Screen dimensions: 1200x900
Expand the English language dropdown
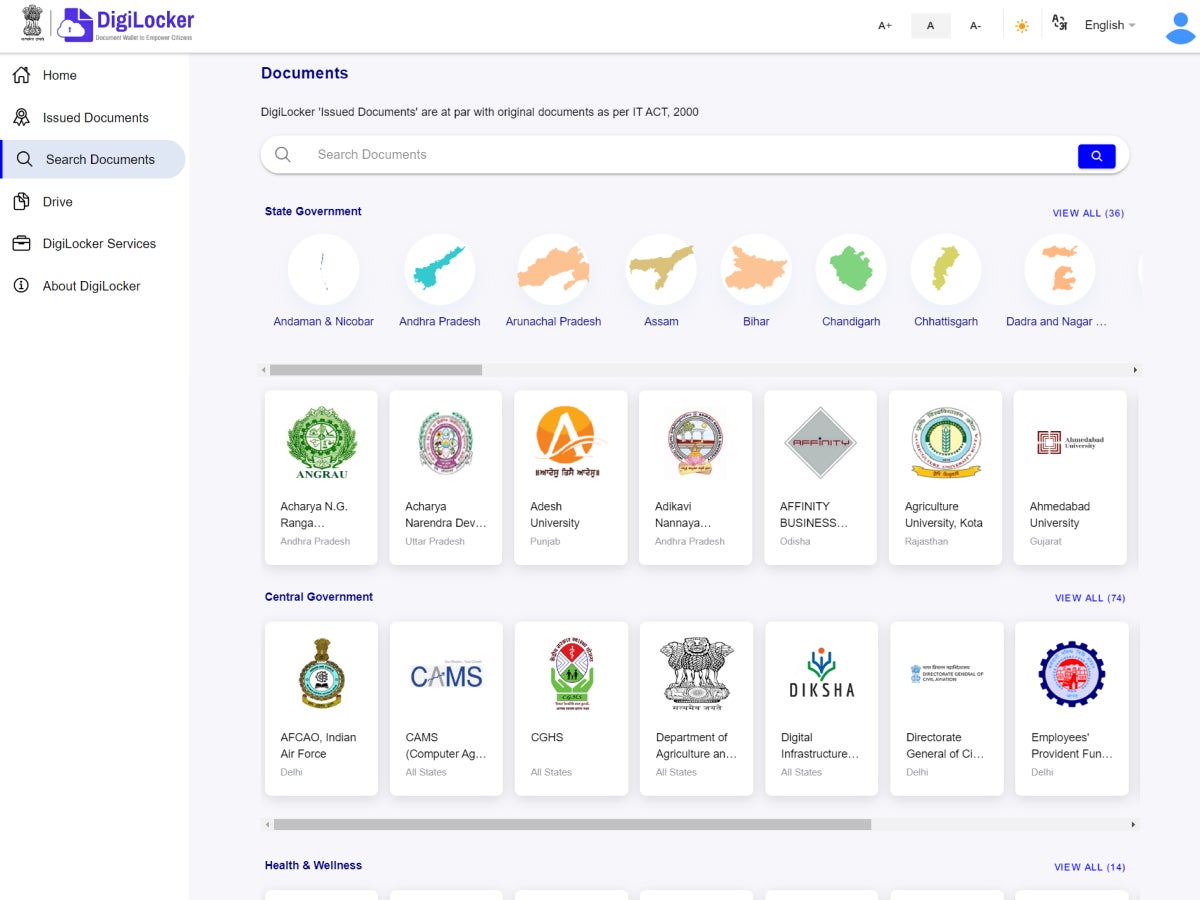pos(1109,25)
